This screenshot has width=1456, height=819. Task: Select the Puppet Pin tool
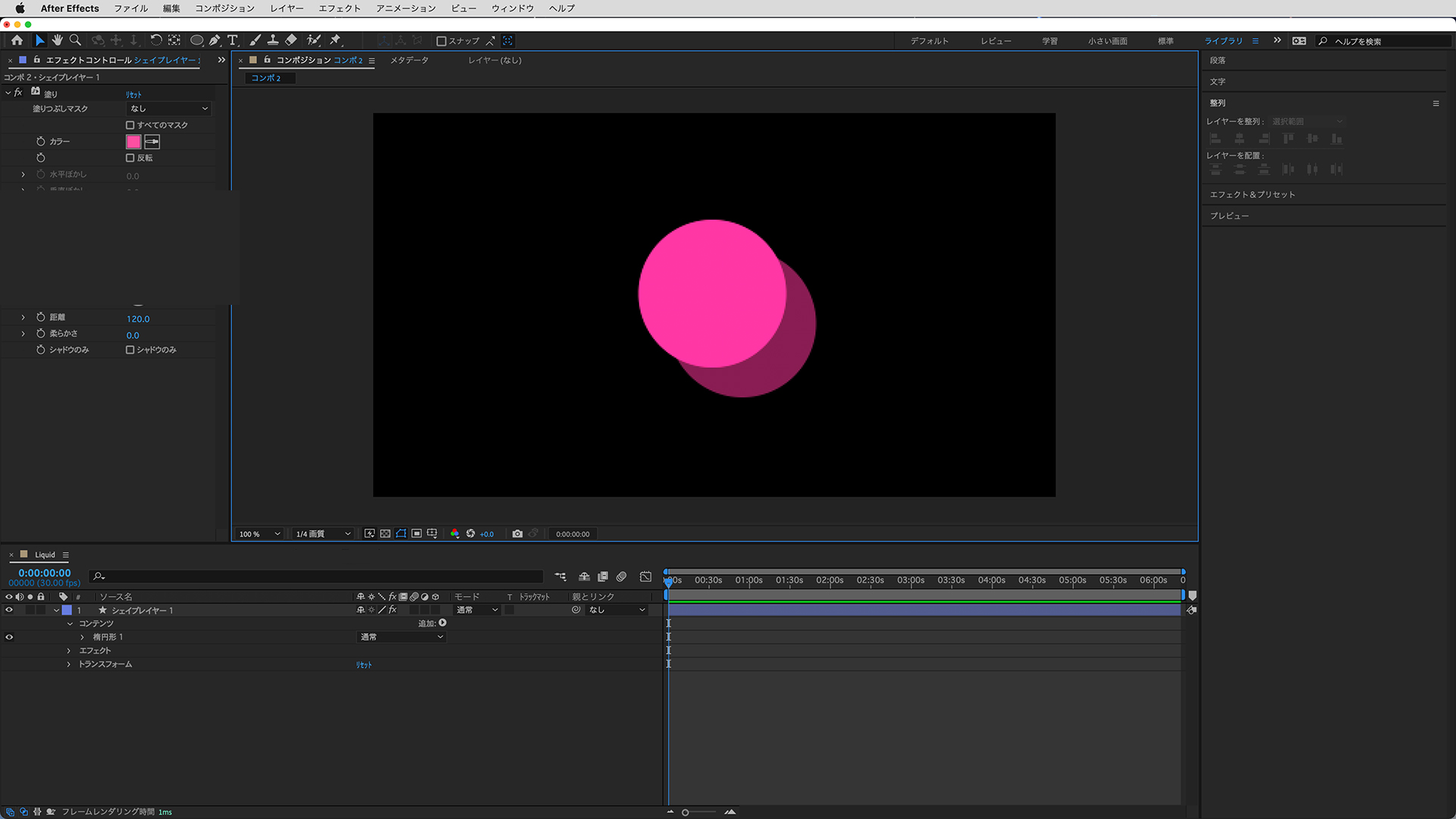[x=335, y=40]
